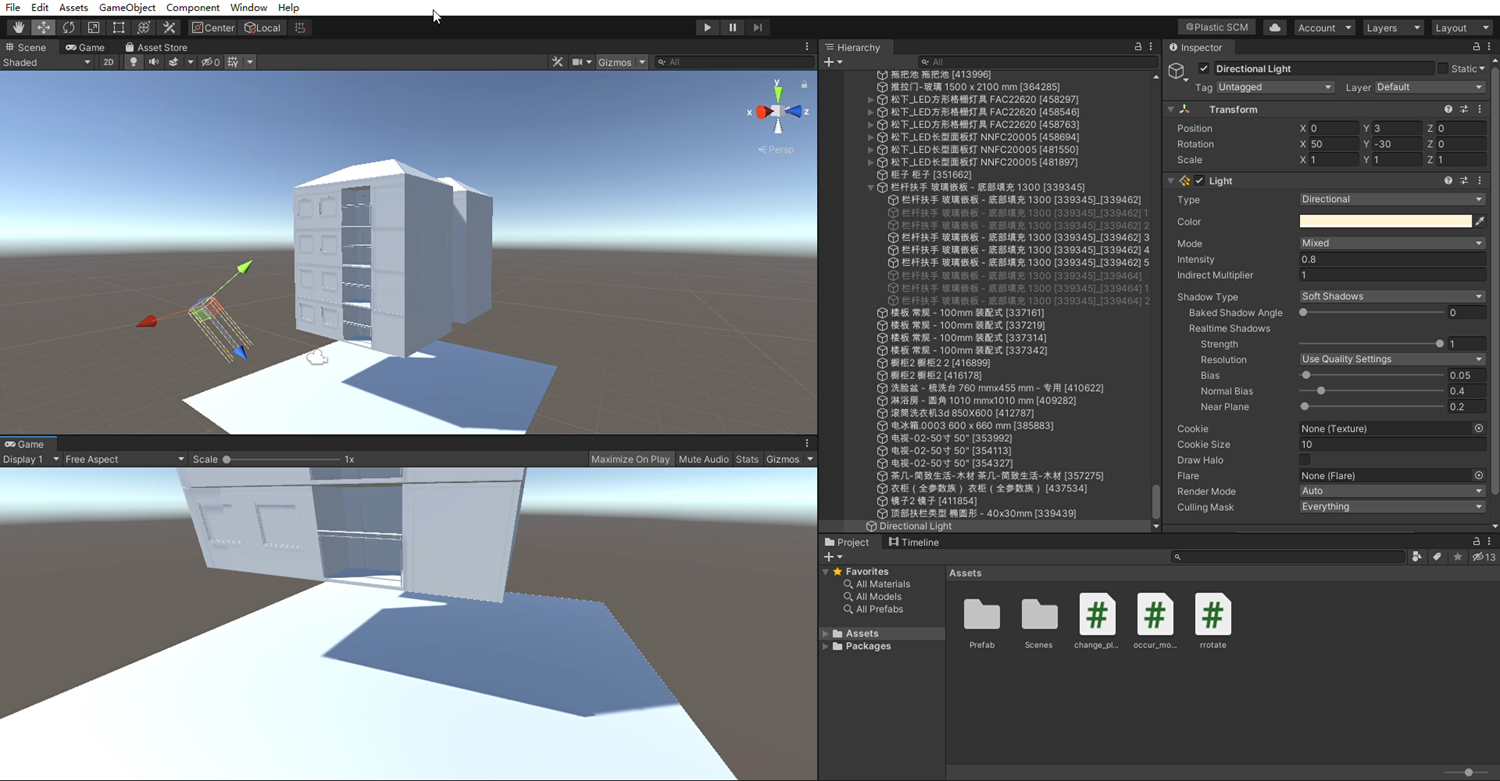Click Maximize On Play button

(630, 459)
